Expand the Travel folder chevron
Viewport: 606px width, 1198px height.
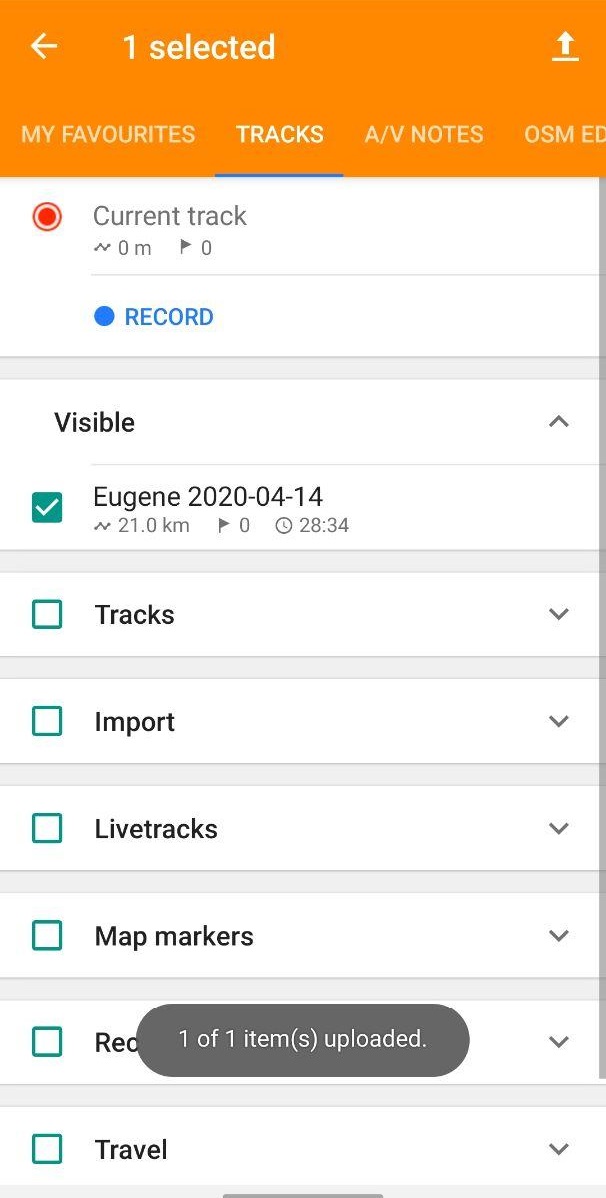[x=559, y=1149]
